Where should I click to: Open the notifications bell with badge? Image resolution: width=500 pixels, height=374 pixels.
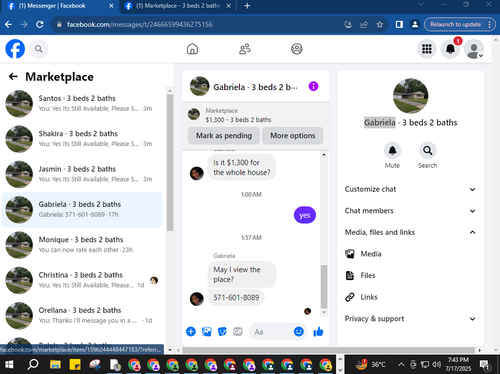pos(450,49)
